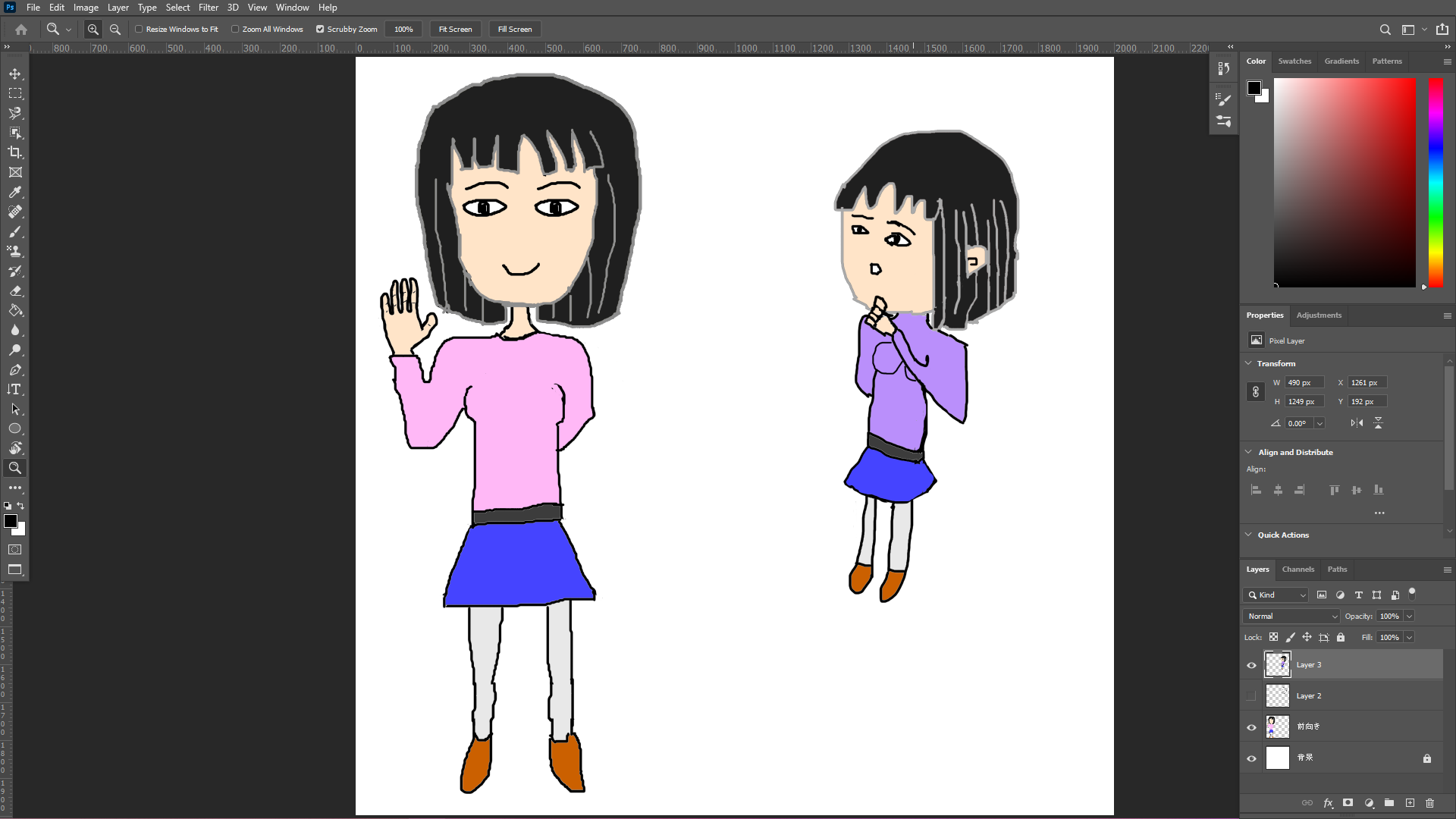Select the Type tool

pos(15,389)
